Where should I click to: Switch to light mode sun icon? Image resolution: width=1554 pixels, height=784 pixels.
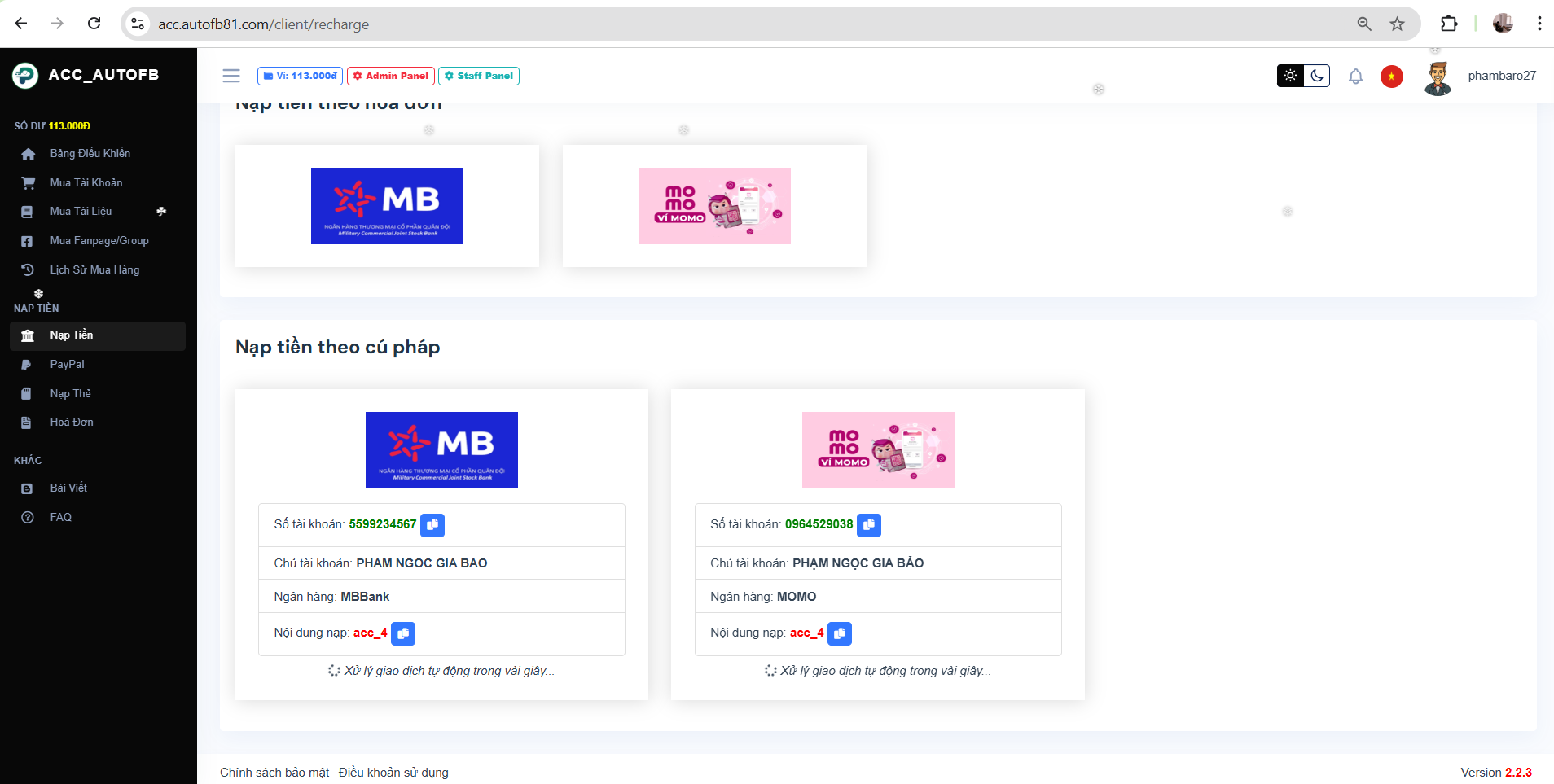[x=1290, y=76]
